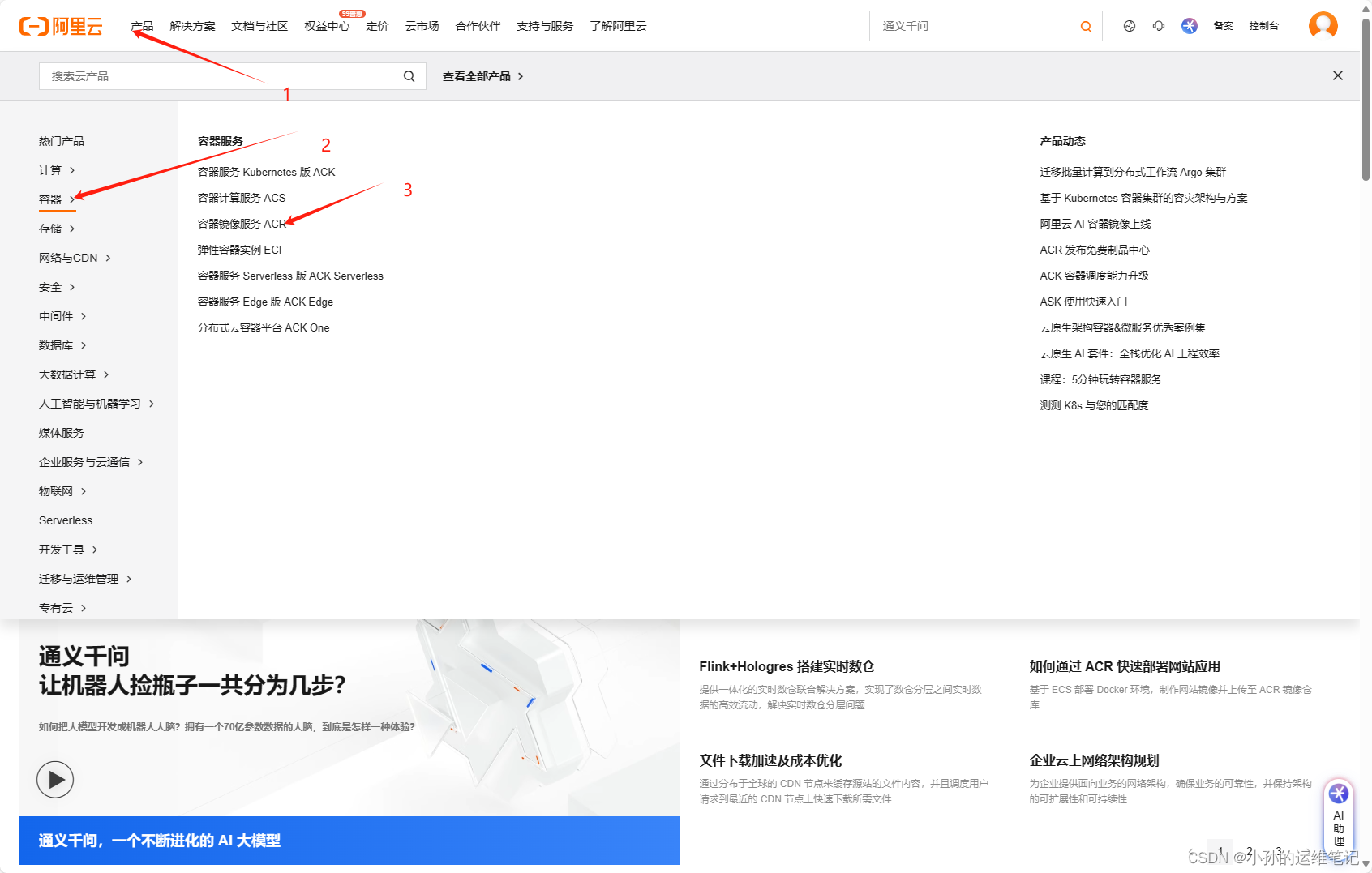1372x873 pixels.
Task: Open 支持与服务 menu
Action: (545, 26)
